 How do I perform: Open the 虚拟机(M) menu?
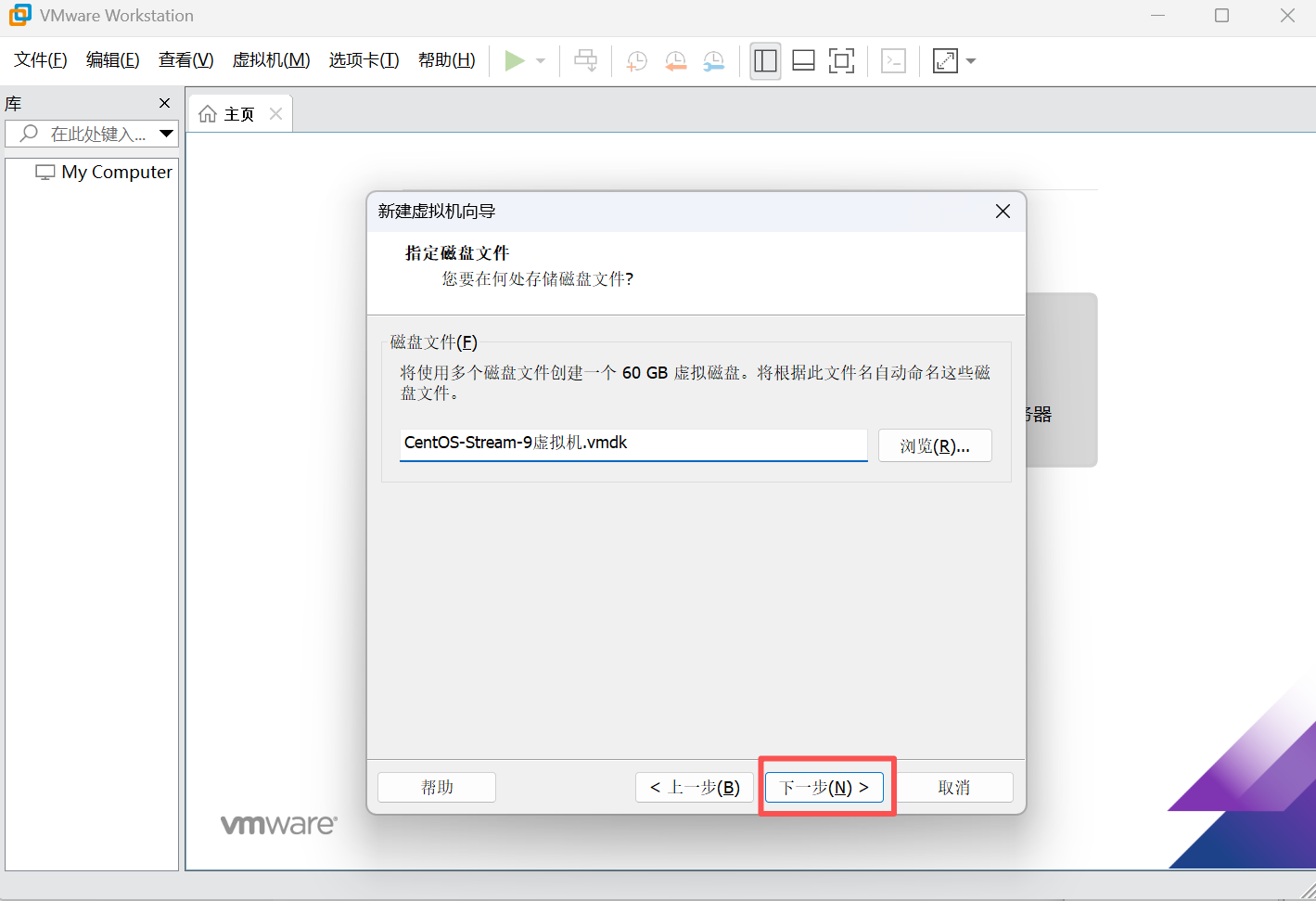click(270, 59)
